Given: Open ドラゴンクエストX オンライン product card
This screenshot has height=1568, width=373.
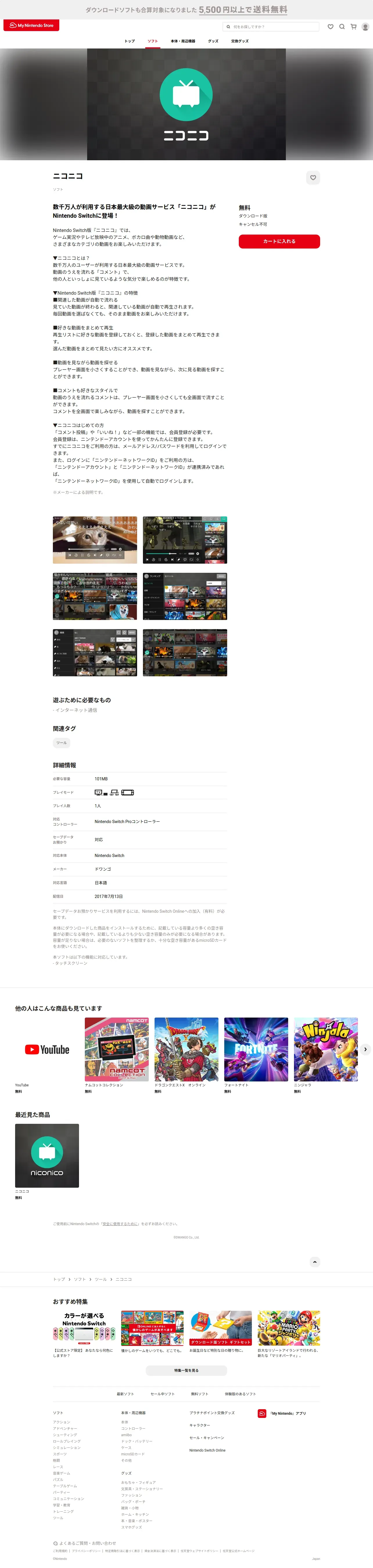Looking at the screenshot, I should [x=186, y=1055].
